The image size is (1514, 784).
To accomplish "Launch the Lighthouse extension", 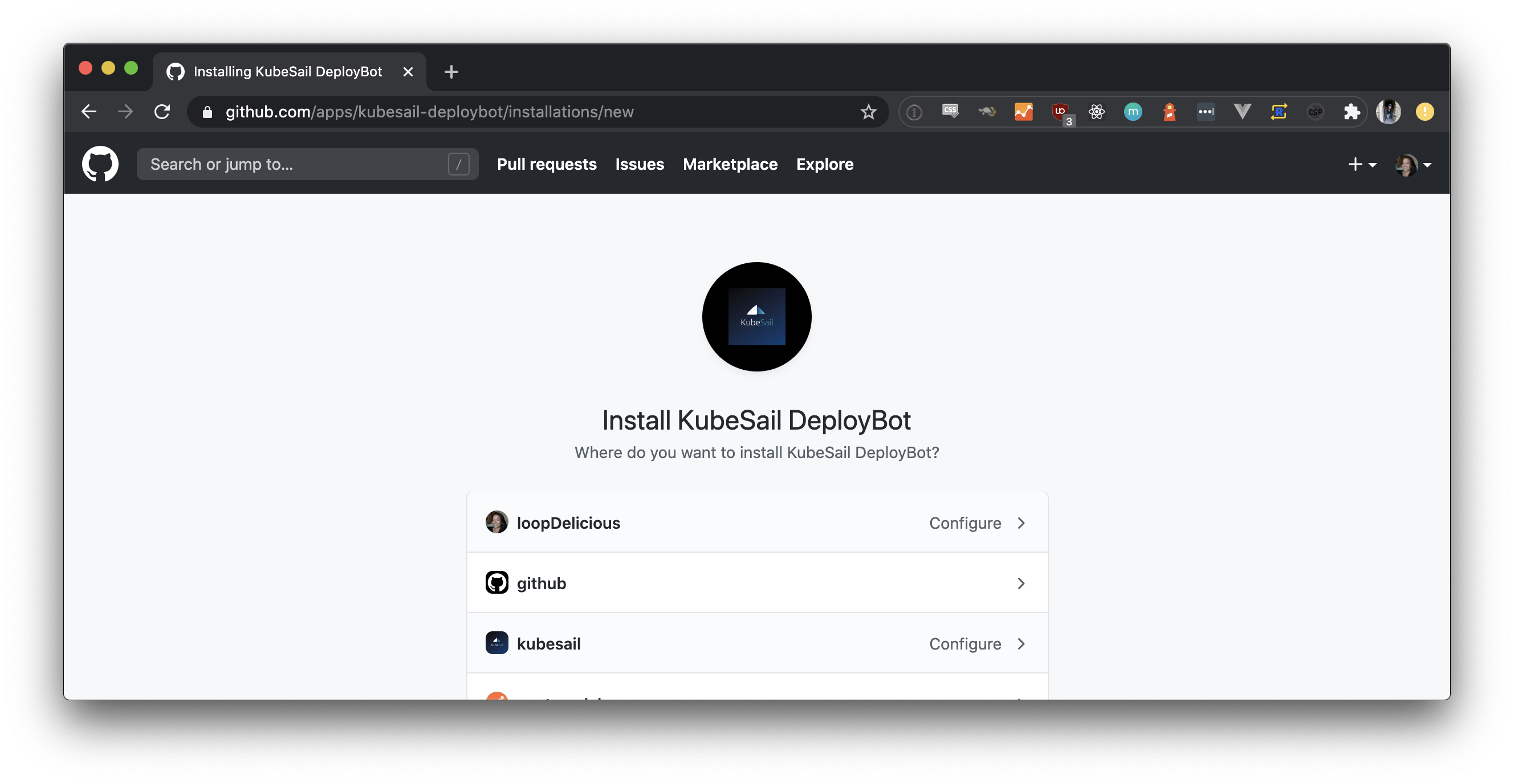I will point(1170,112).
